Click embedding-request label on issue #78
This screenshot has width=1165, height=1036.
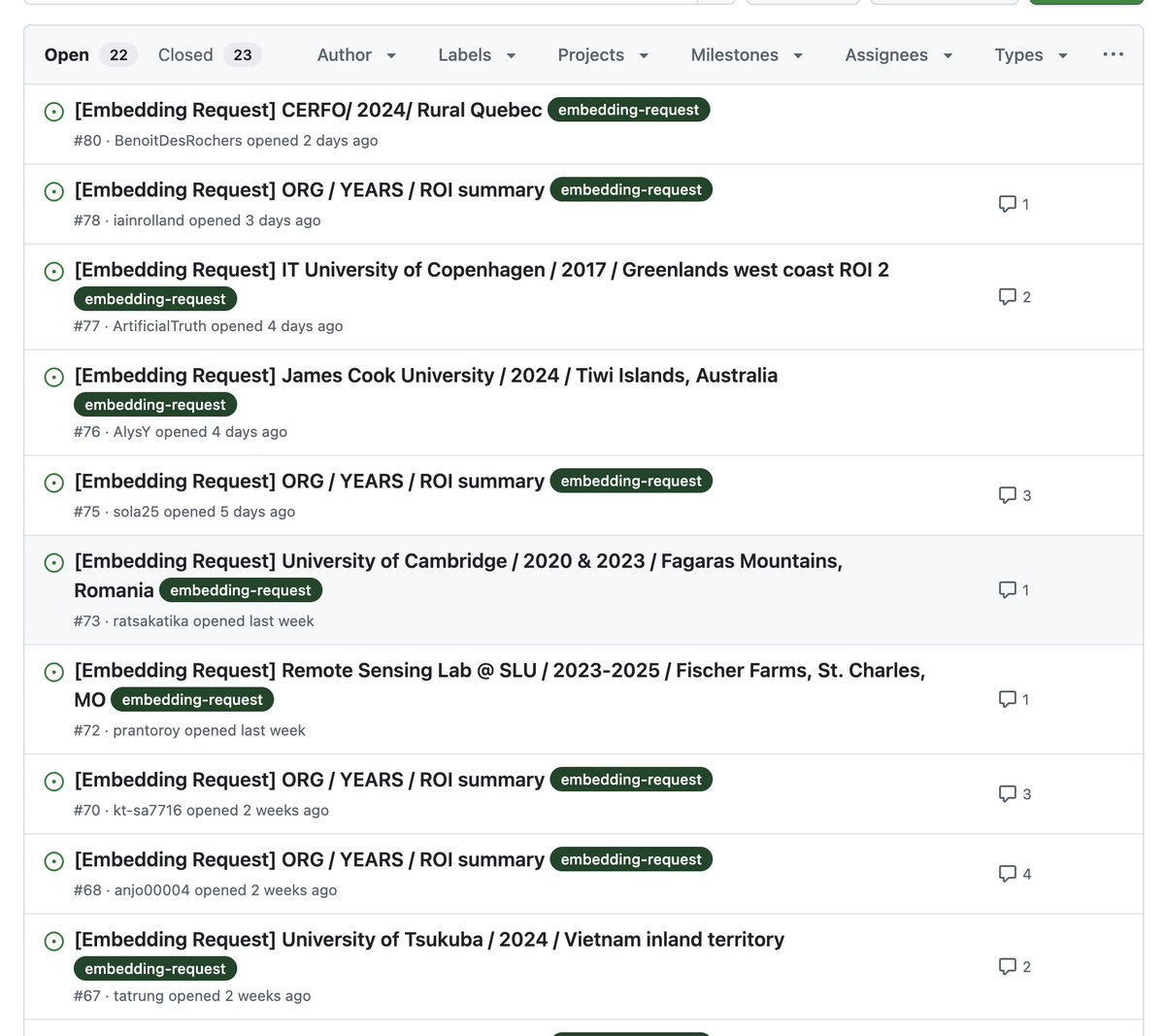tap(631, 189)
